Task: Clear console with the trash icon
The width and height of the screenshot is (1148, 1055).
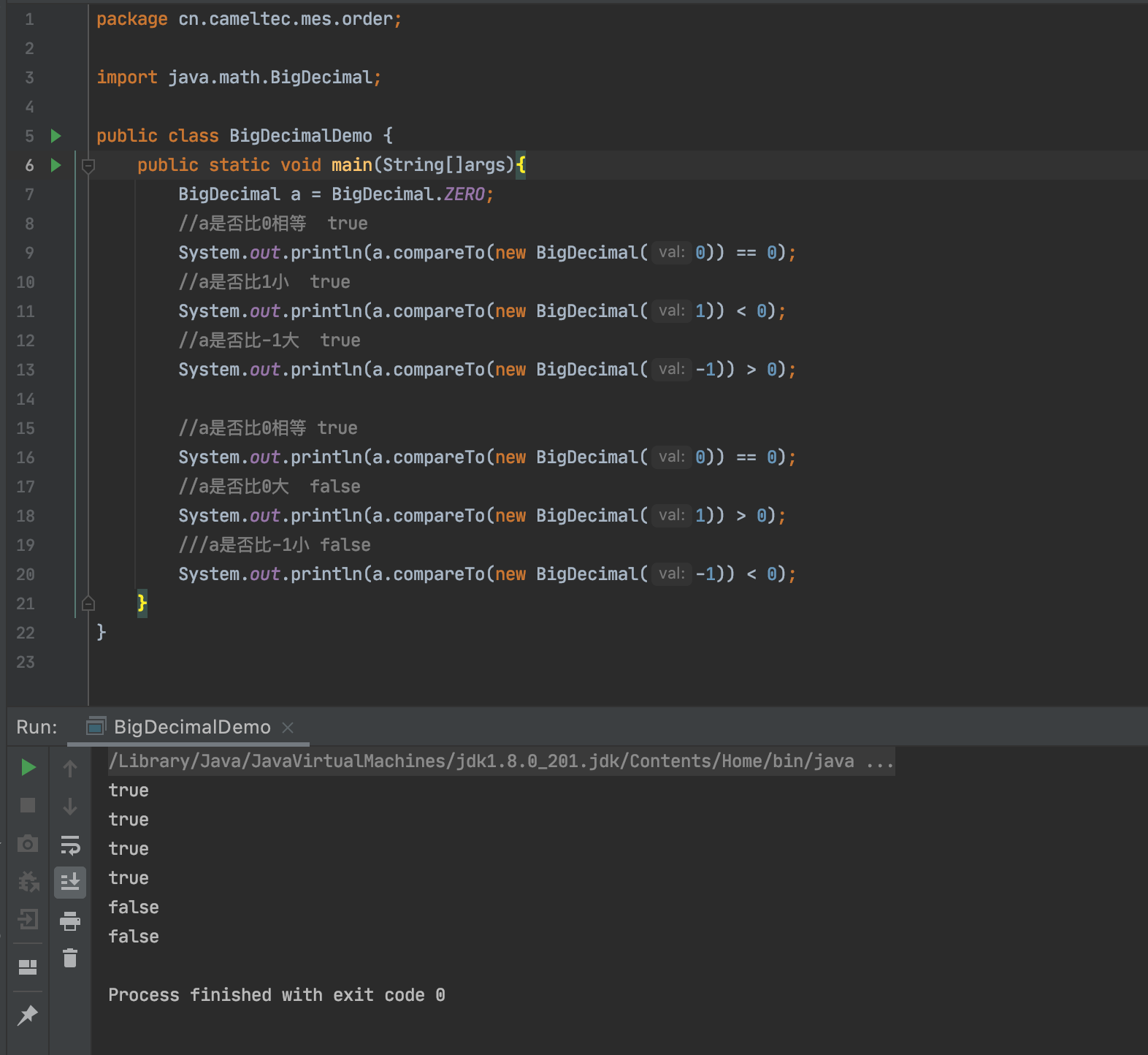Action: (70, 958)
